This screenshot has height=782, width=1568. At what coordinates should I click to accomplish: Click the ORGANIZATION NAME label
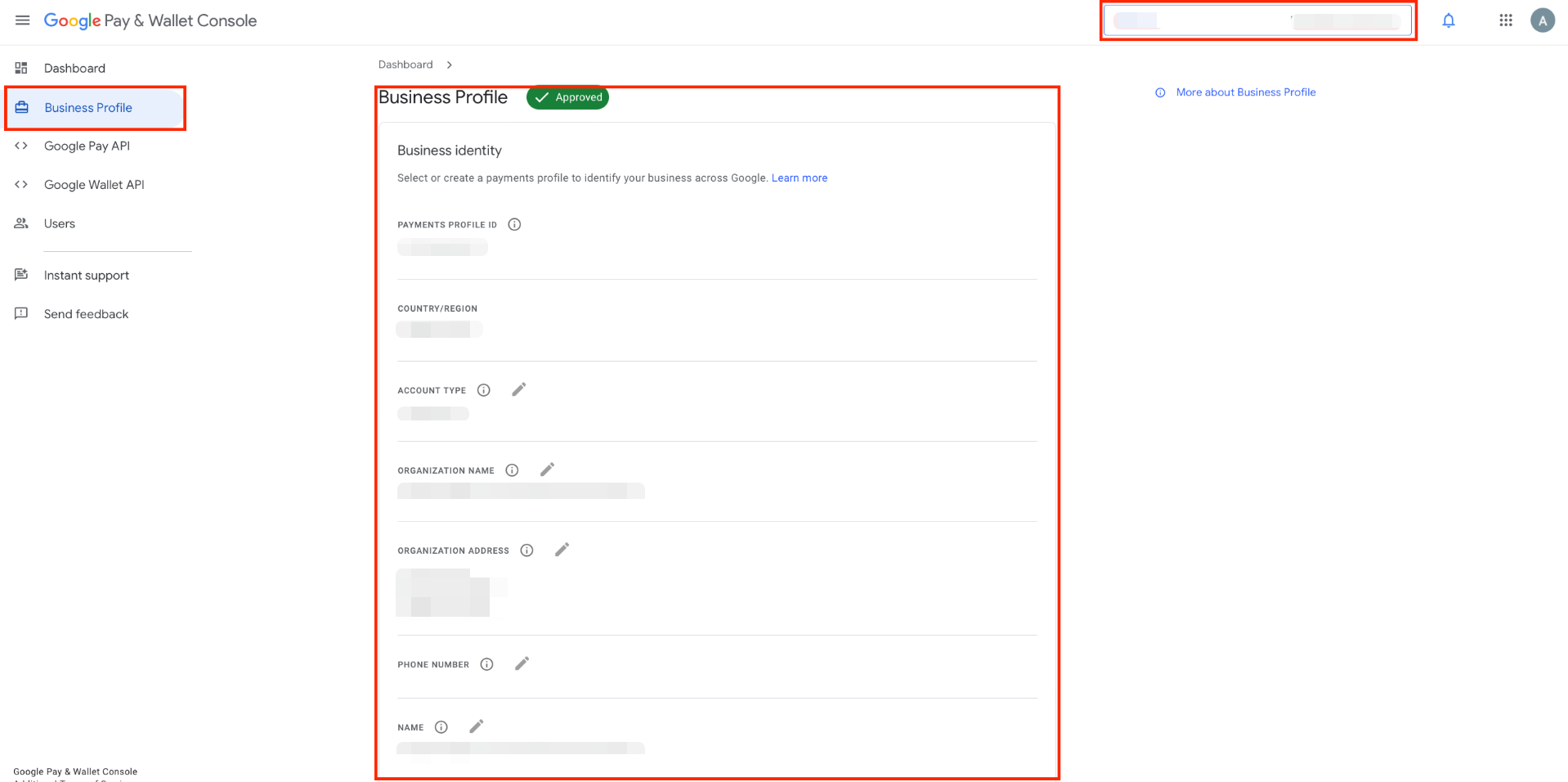[x=446, y=470]
